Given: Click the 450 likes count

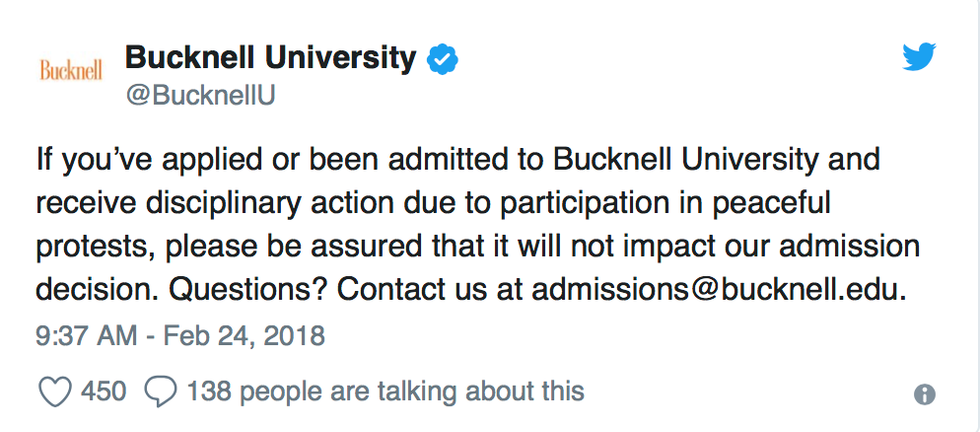Looking at the screenshot, I should pyautogui.click(x=103, y=391).
